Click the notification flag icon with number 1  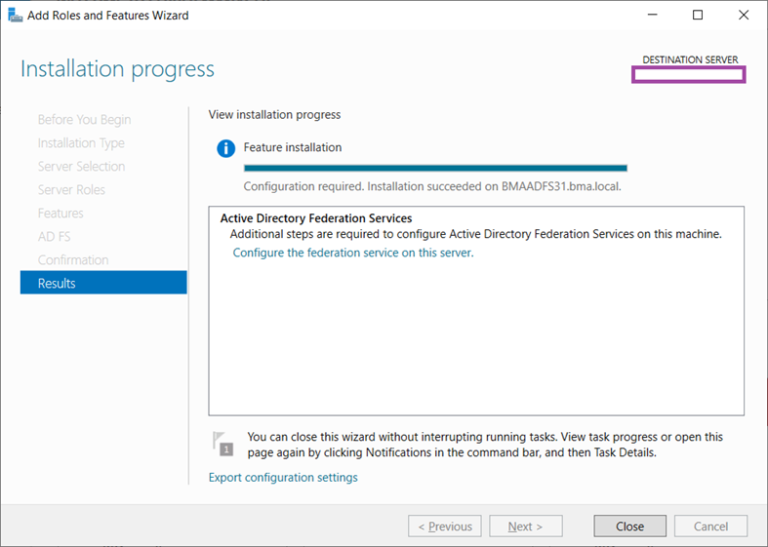pos(223,444)
